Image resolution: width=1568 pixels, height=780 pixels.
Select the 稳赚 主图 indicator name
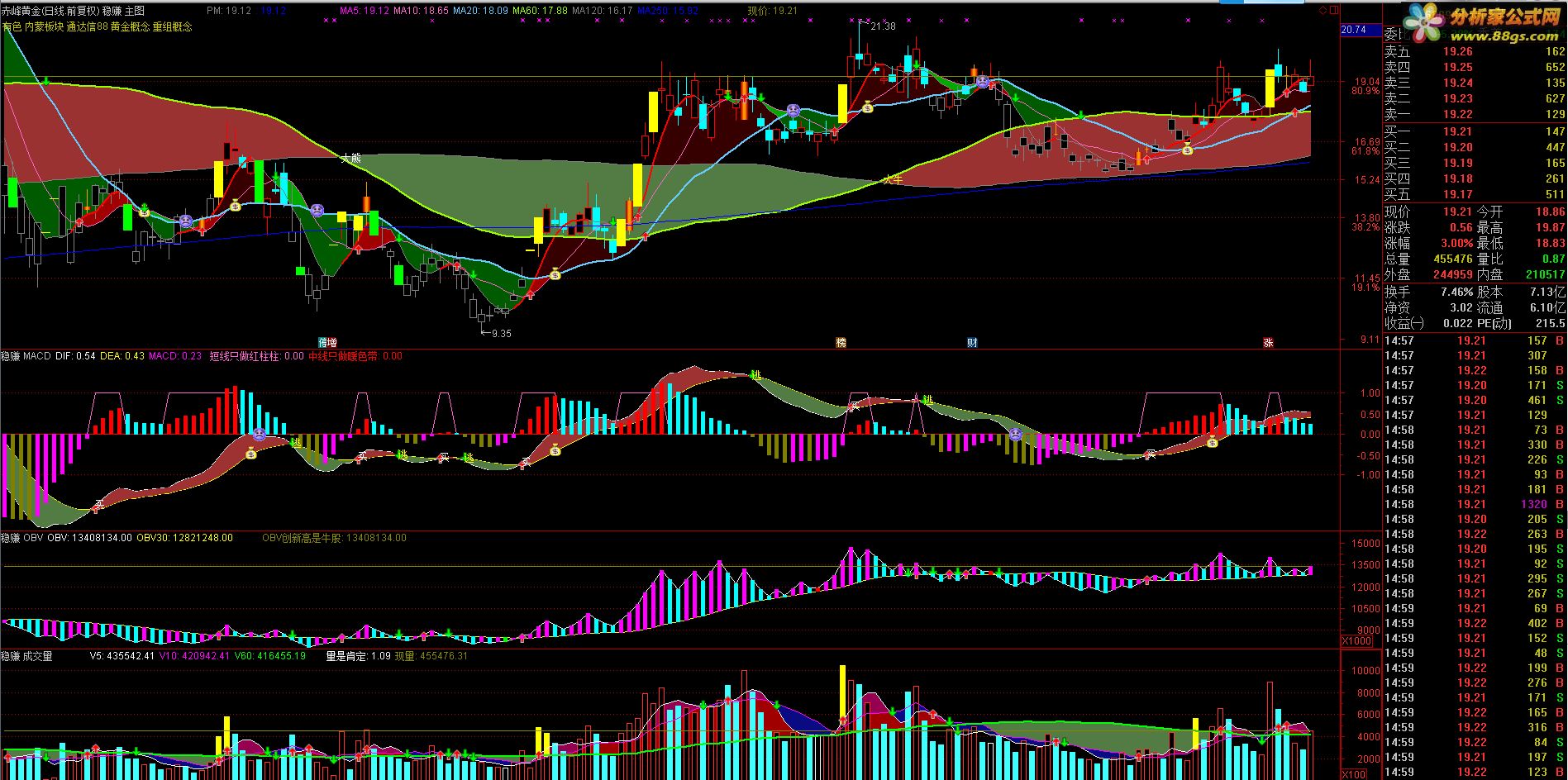pos(123,11)
